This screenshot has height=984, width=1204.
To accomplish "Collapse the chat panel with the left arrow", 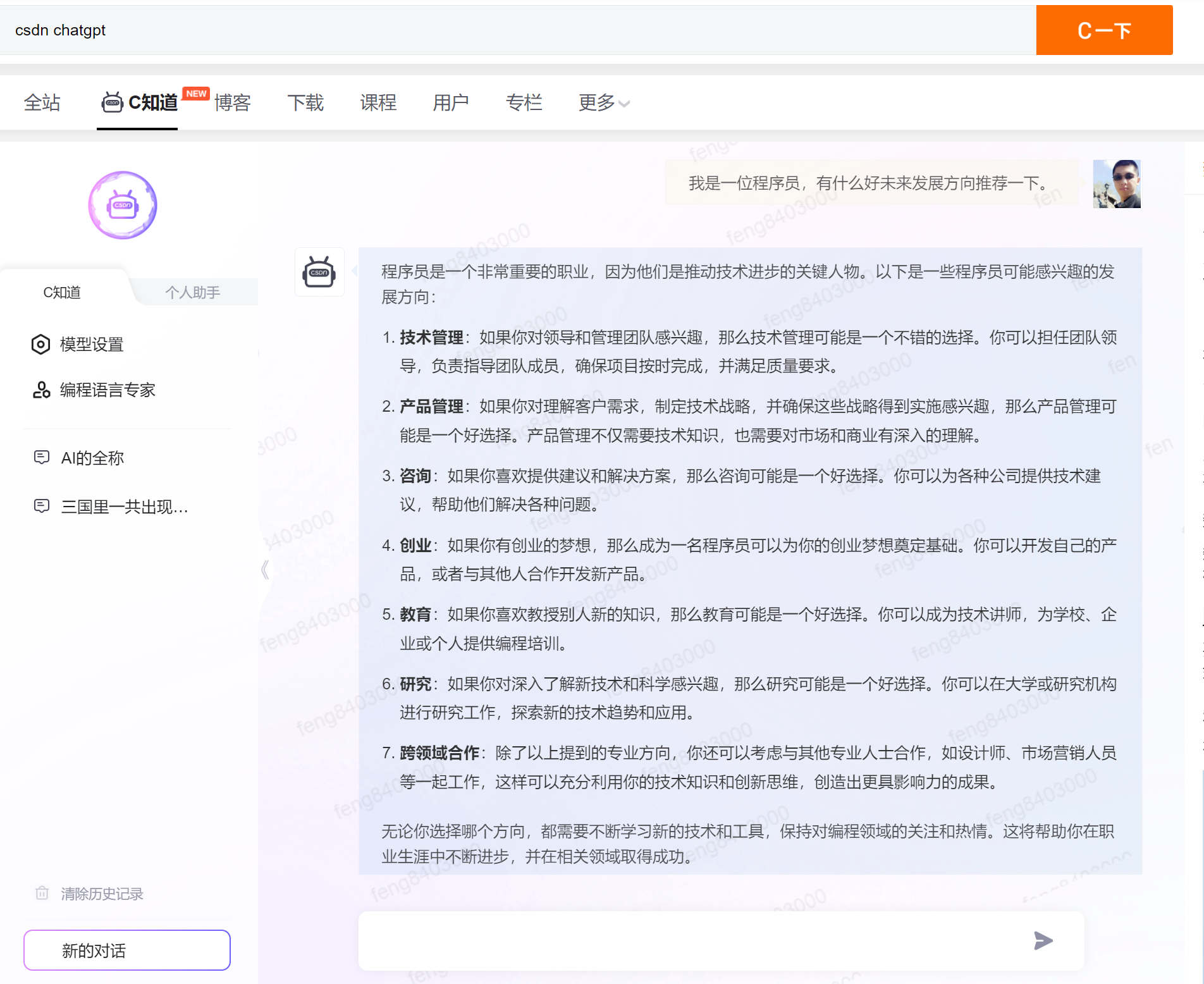I will (x=265, y=569).
